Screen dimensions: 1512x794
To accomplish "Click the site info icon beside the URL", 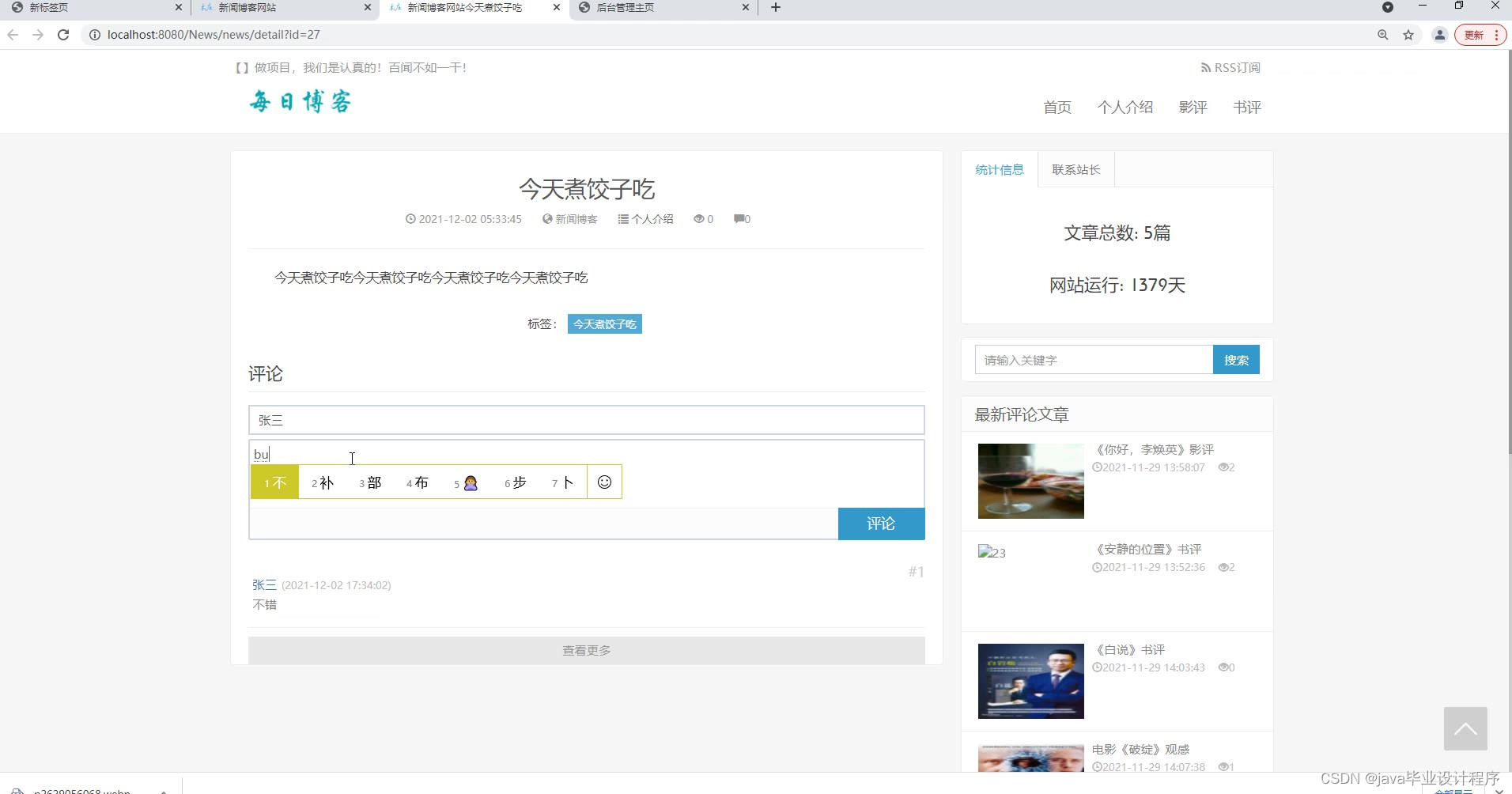I will click(94, 35).
